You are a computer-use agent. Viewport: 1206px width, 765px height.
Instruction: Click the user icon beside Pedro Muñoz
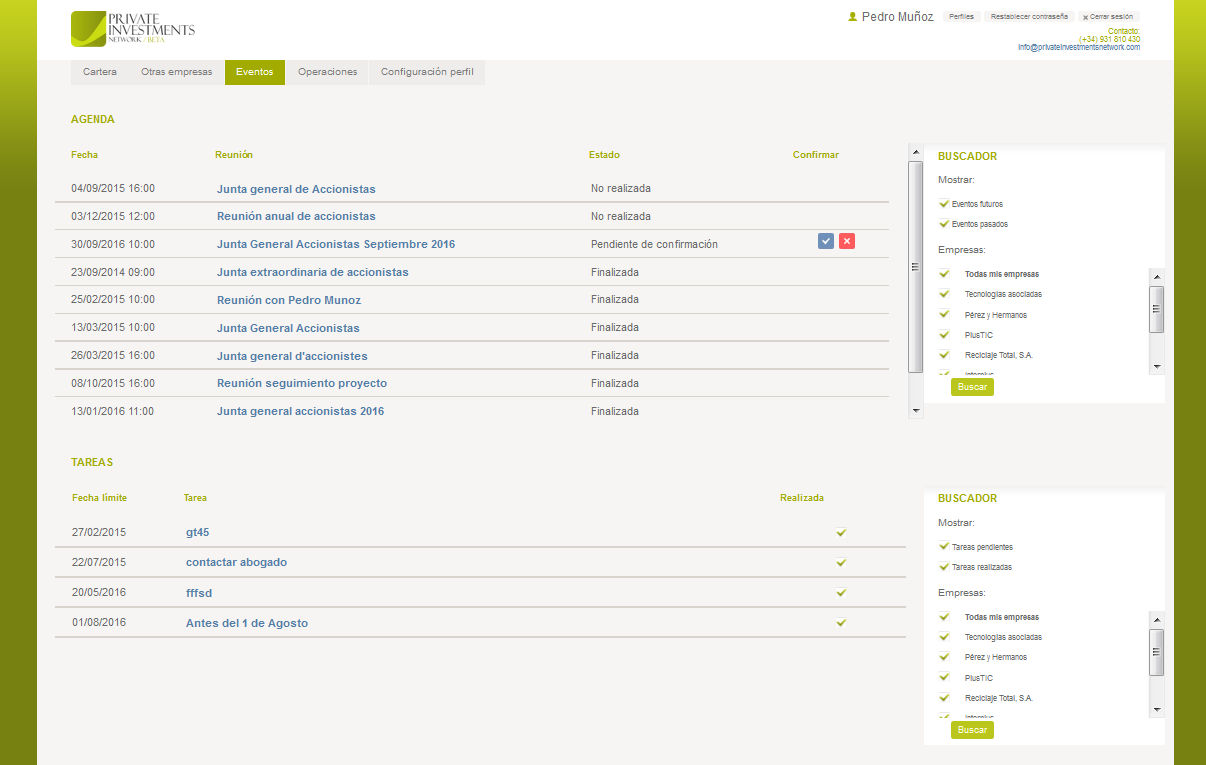(852, 17)
